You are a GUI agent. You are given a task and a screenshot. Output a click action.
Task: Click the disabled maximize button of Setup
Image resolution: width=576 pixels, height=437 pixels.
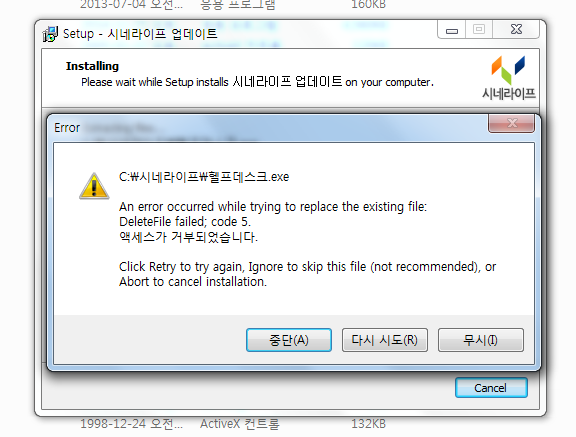pos(479,29)
